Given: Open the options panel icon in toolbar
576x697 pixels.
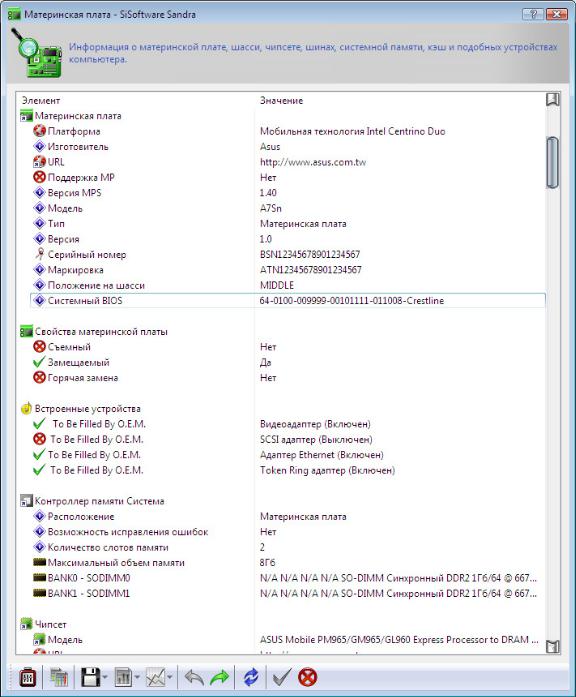Looking at the screenshot, I should [28, 678].
